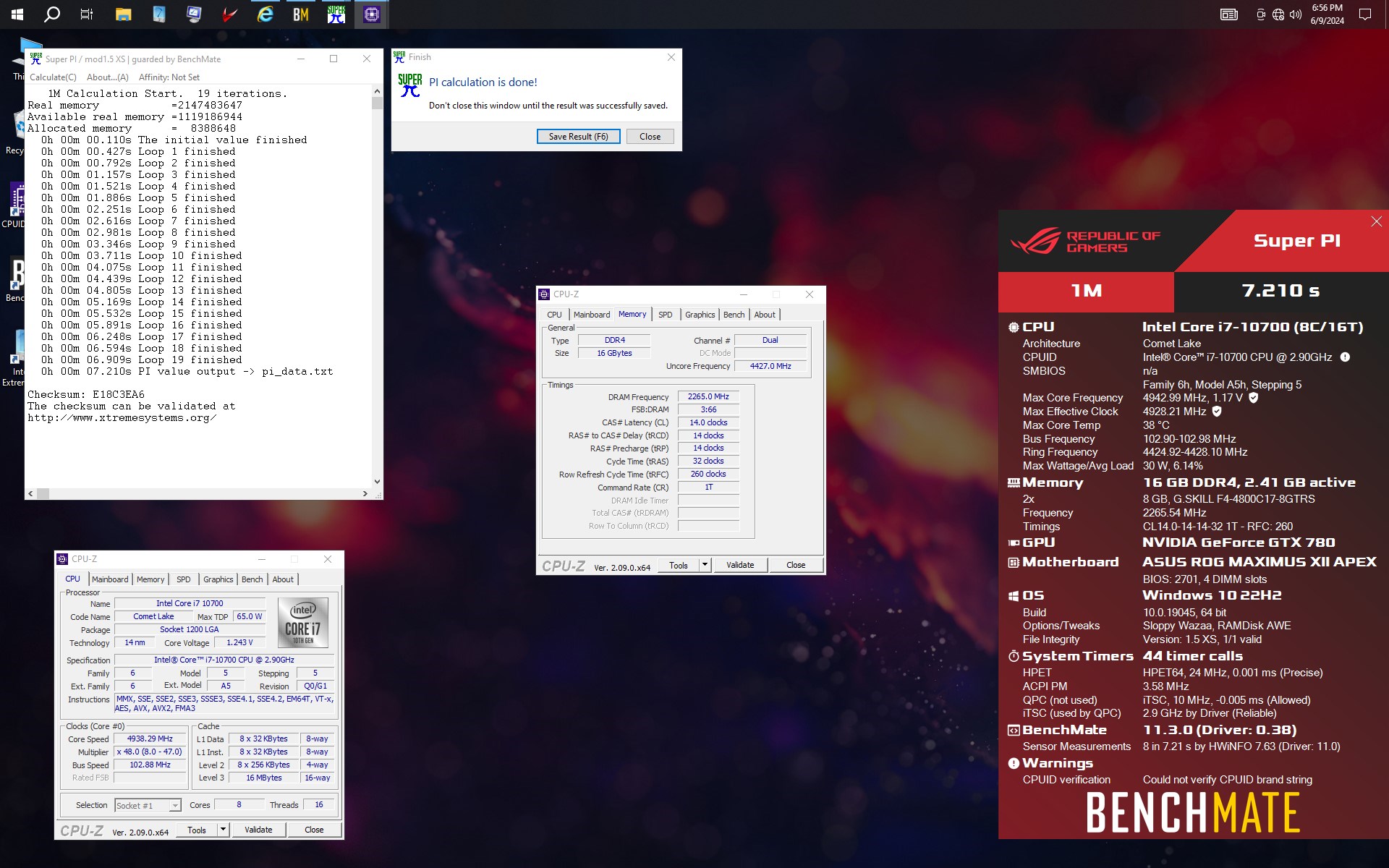Click the 7.210 s result in BenchMate
The height and width of the screenshot is (868, 1389).
[x=1281, y=292]
